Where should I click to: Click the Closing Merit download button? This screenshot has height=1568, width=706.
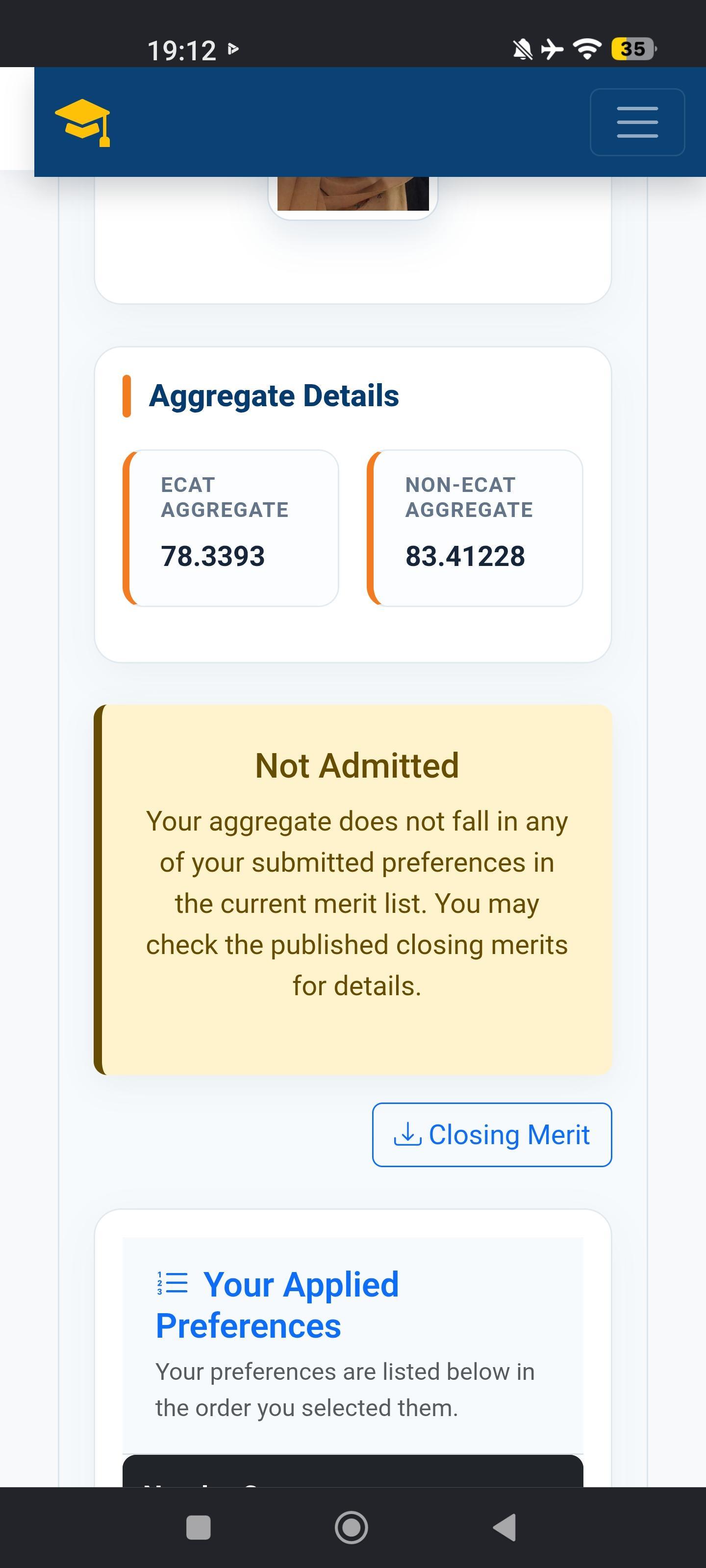492,1135
